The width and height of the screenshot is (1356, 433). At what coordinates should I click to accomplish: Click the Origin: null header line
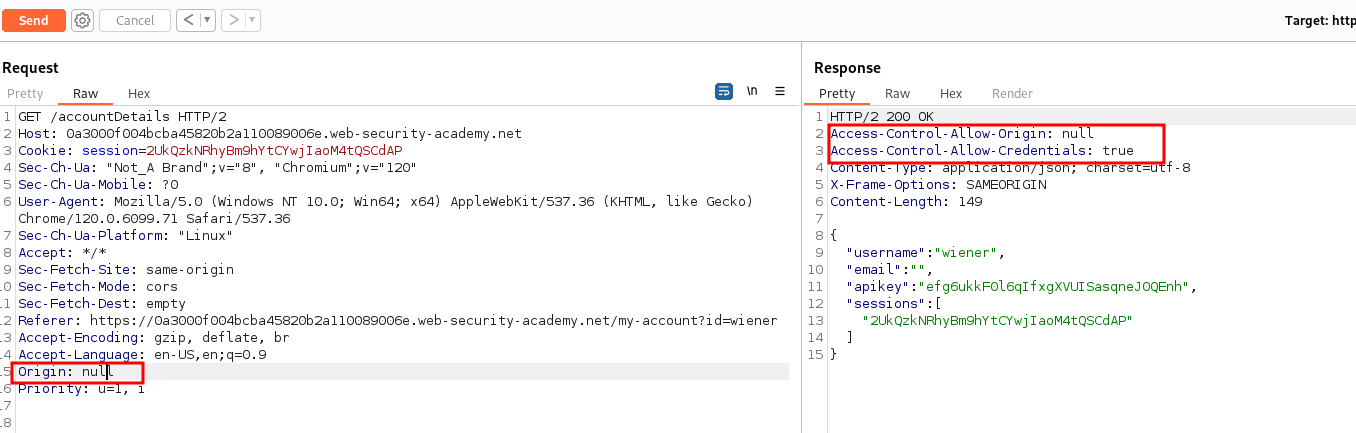click(66, 372)
